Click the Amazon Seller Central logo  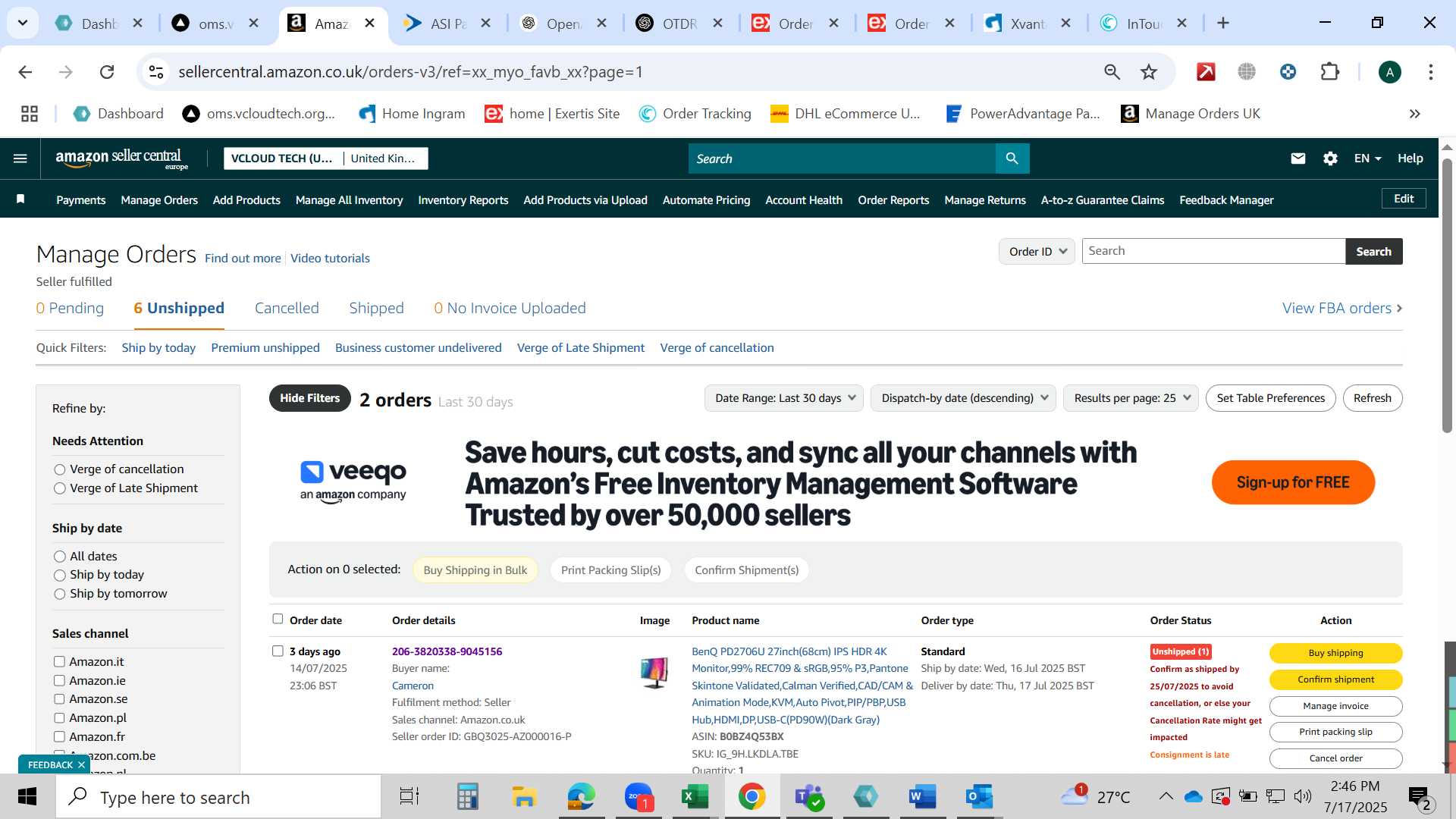121,158
